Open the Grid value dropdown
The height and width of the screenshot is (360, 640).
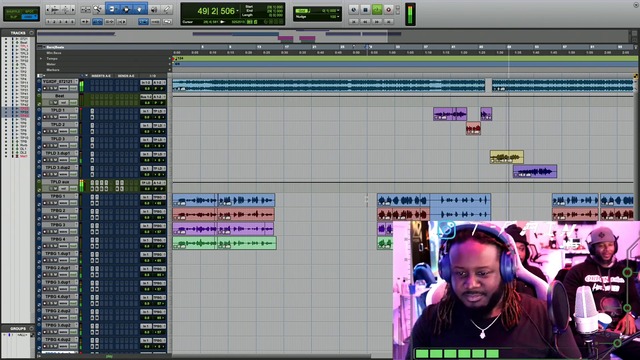(338, 11)
